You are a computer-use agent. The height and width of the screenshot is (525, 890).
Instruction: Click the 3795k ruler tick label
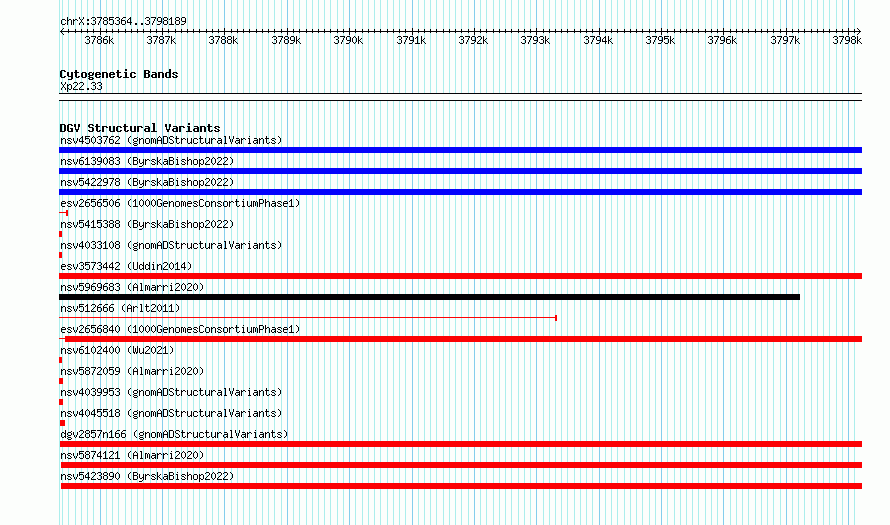tap(660, 40)
